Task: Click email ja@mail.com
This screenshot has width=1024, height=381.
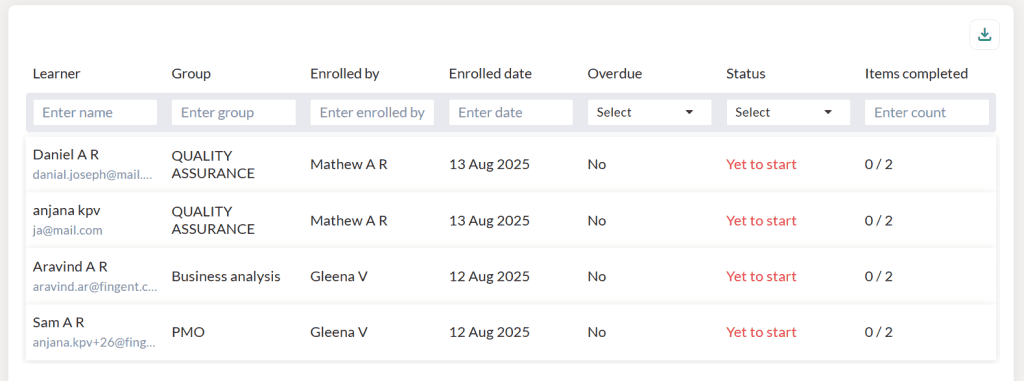Action: pyautogui.click(x=67, y=231)
